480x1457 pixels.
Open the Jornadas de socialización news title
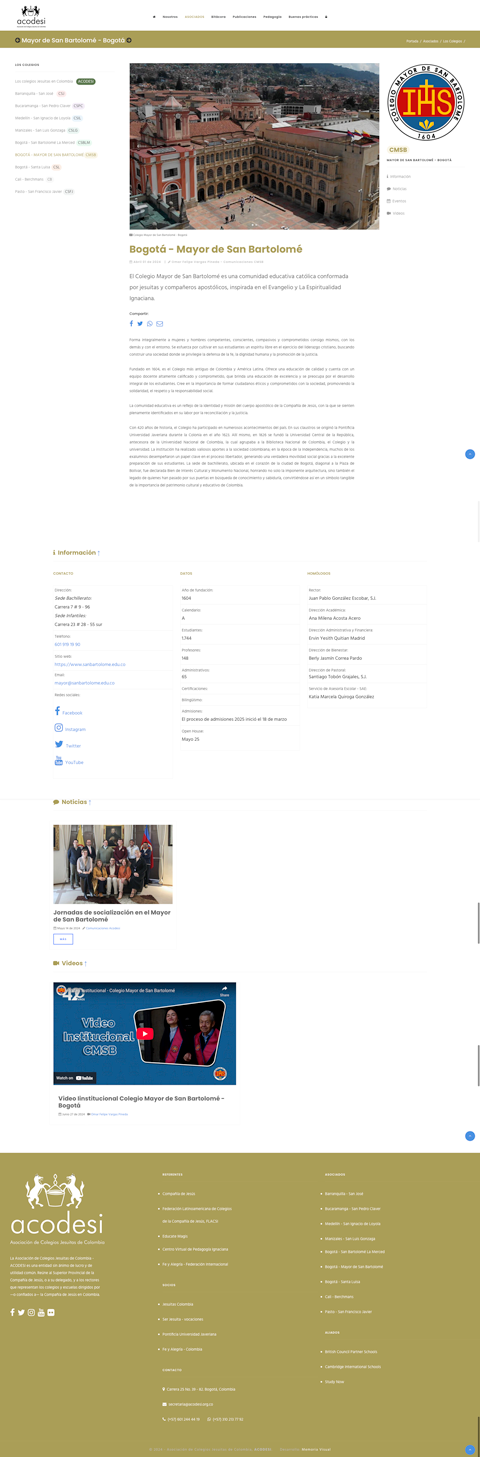[x=112, y=915]
